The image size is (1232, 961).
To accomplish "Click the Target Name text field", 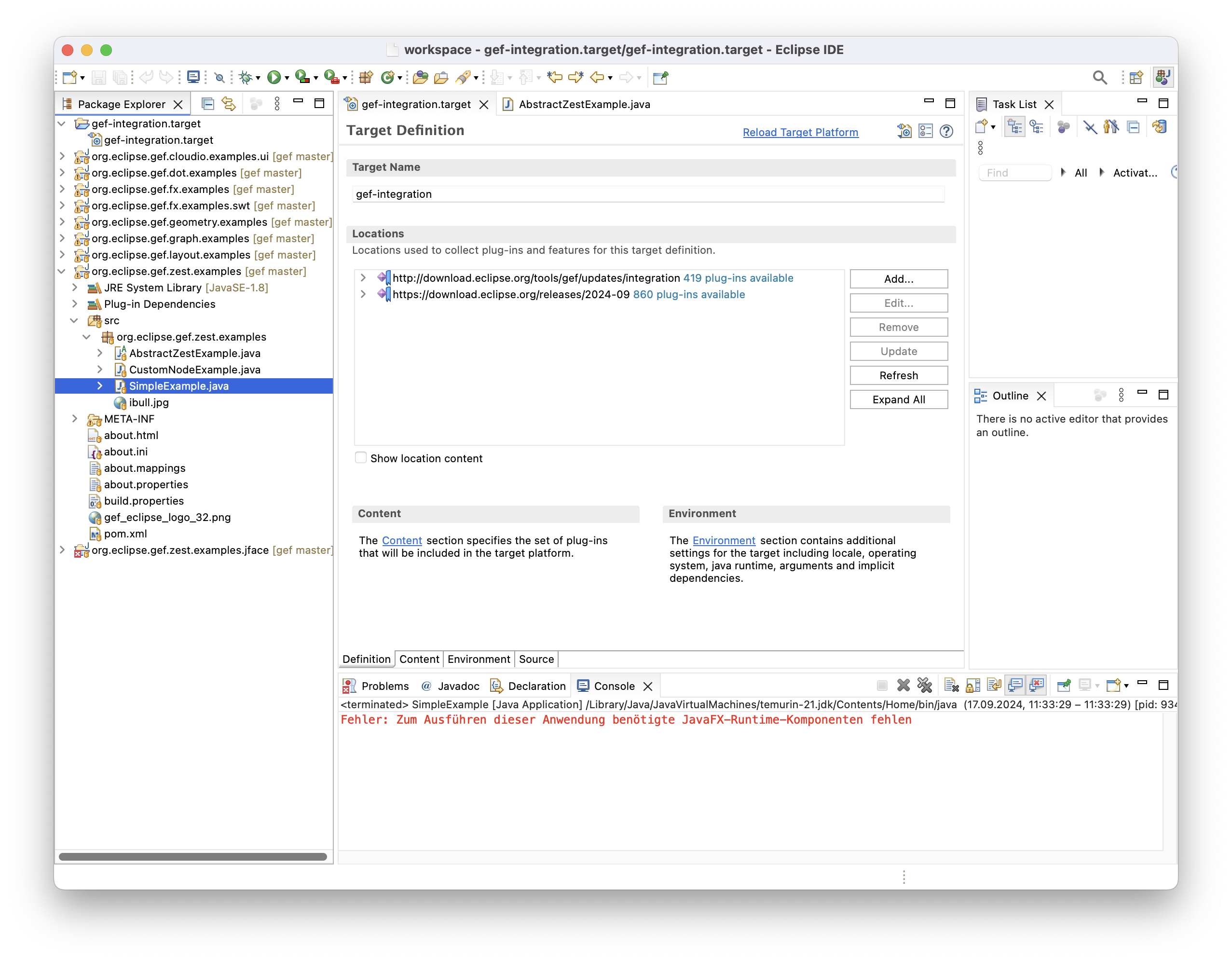I will tap(647, 194).
